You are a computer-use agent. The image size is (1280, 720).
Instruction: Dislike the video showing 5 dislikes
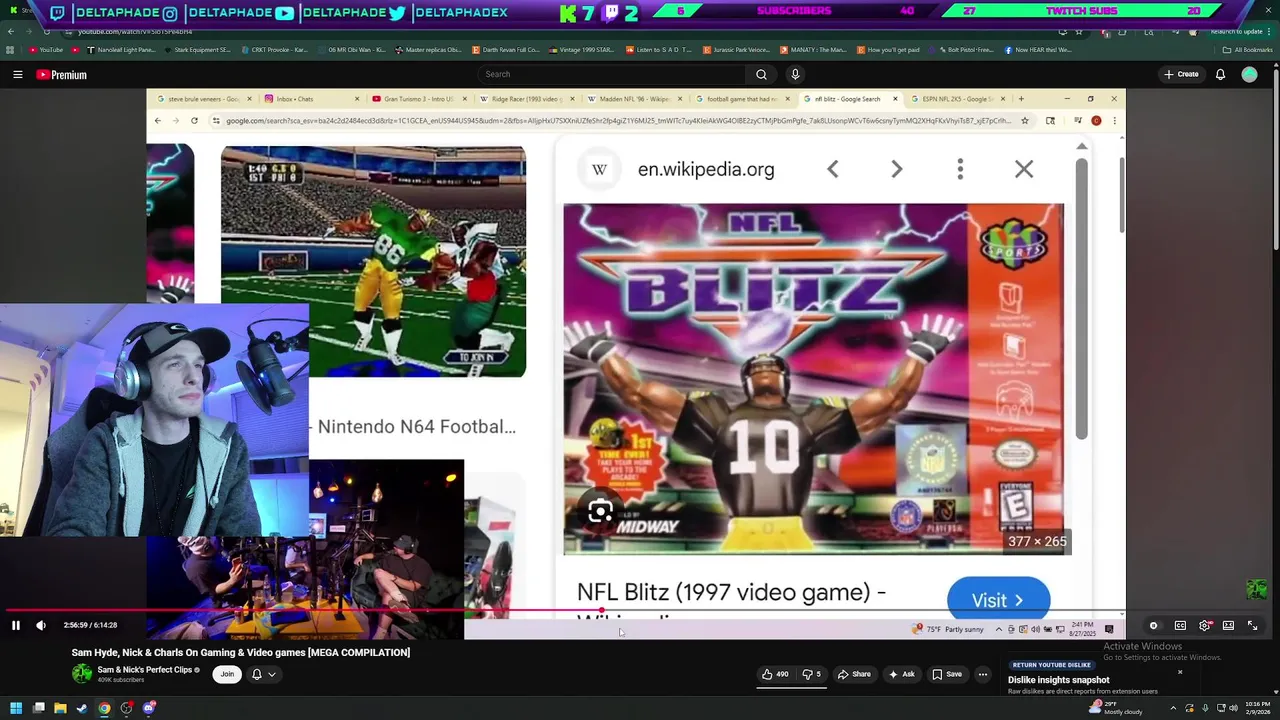pos(811,674)
